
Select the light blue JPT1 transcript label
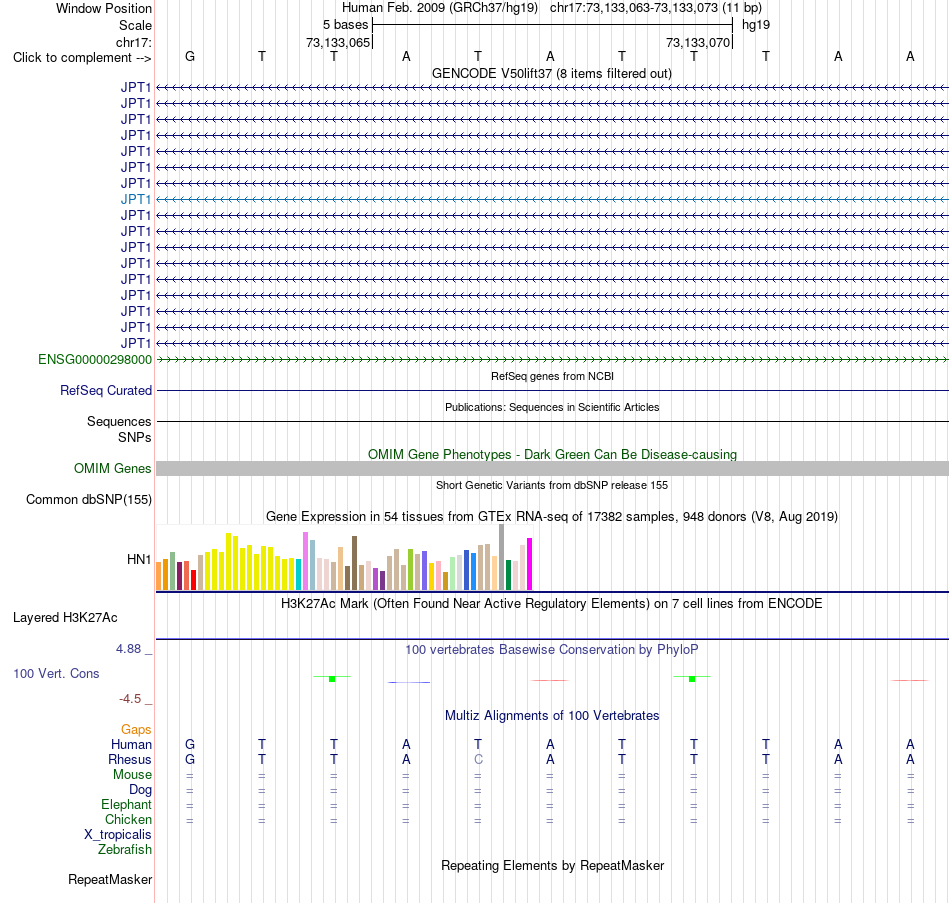pos(136,199)
